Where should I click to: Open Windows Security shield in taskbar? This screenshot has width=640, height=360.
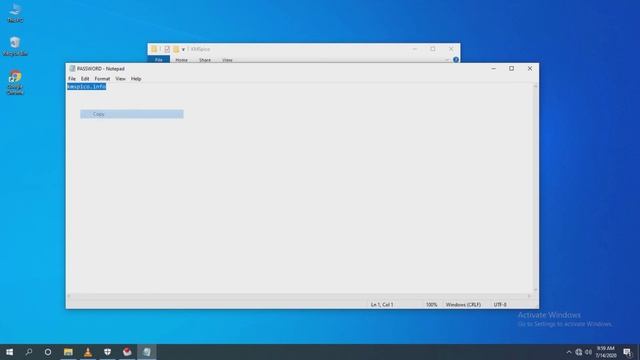[107, 352]
